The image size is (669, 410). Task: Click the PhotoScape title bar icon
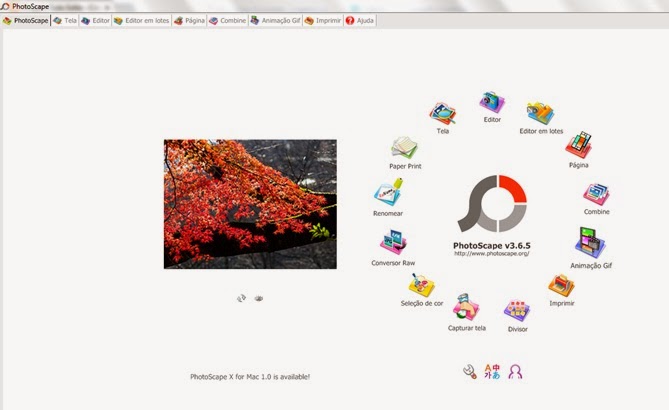(5, 6)
